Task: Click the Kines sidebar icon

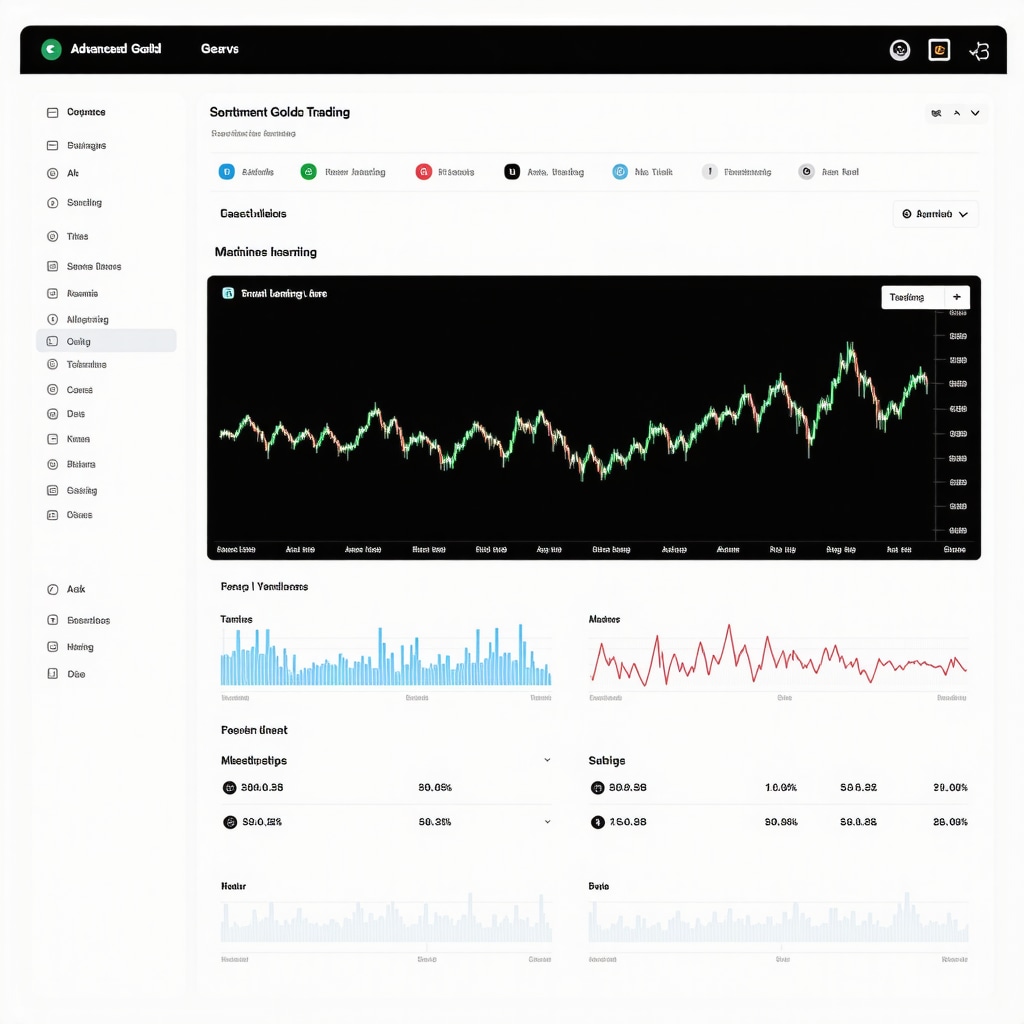Action: point(52,440)
